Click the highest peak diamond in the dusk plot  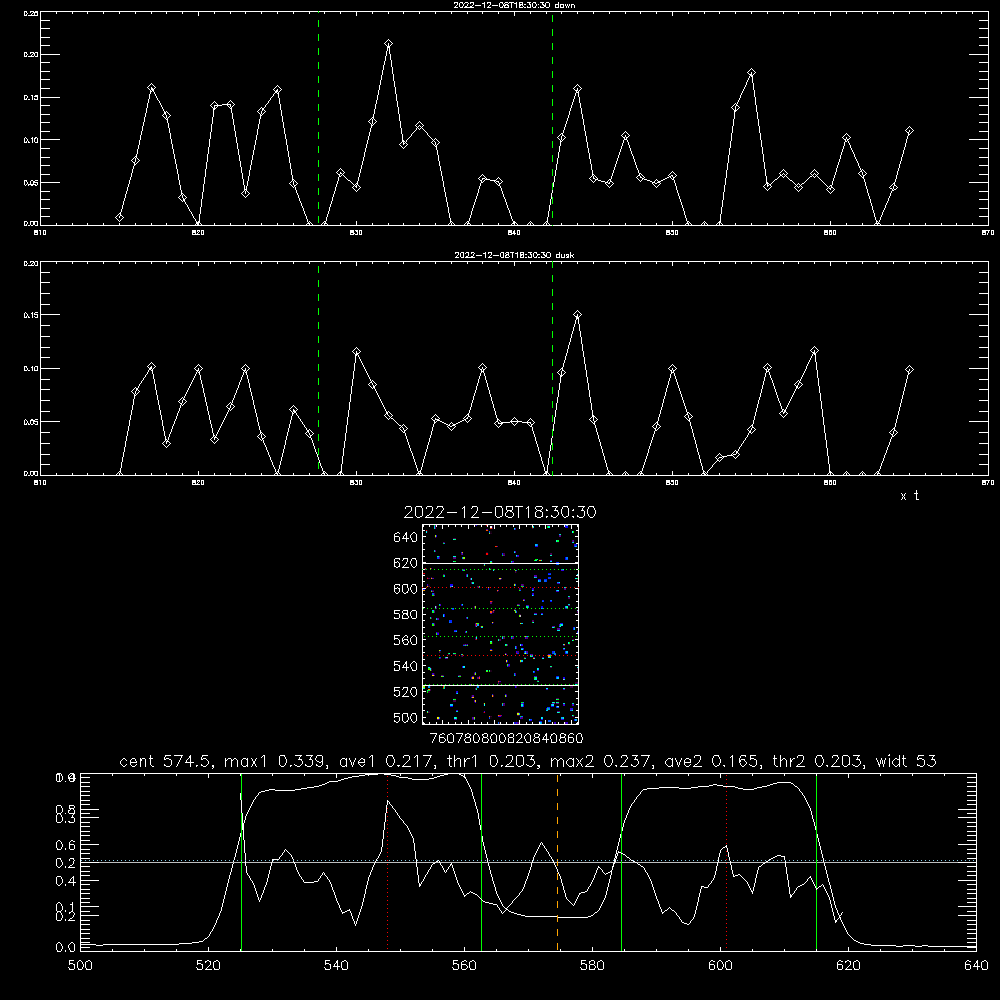577,314
